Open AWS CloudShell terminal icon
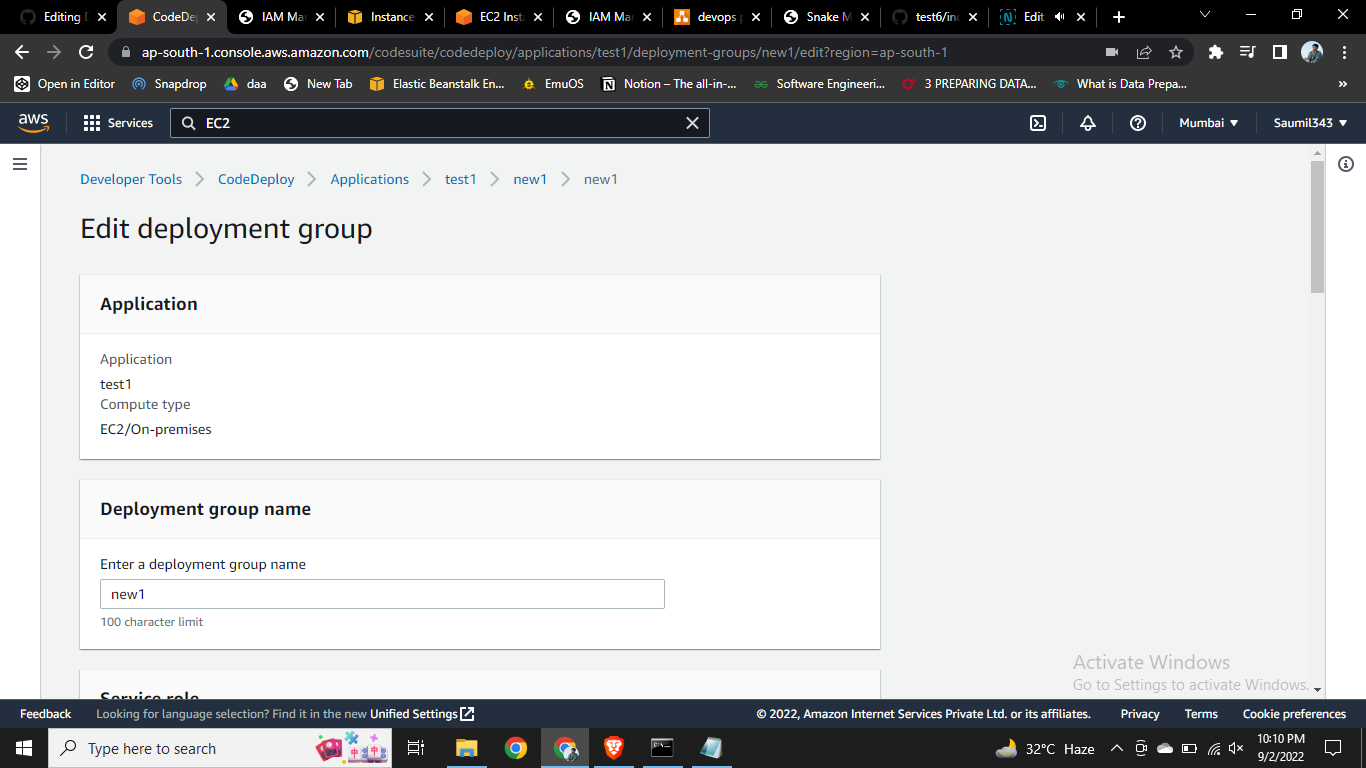1366x768 pixels. tap(1037, 122)
